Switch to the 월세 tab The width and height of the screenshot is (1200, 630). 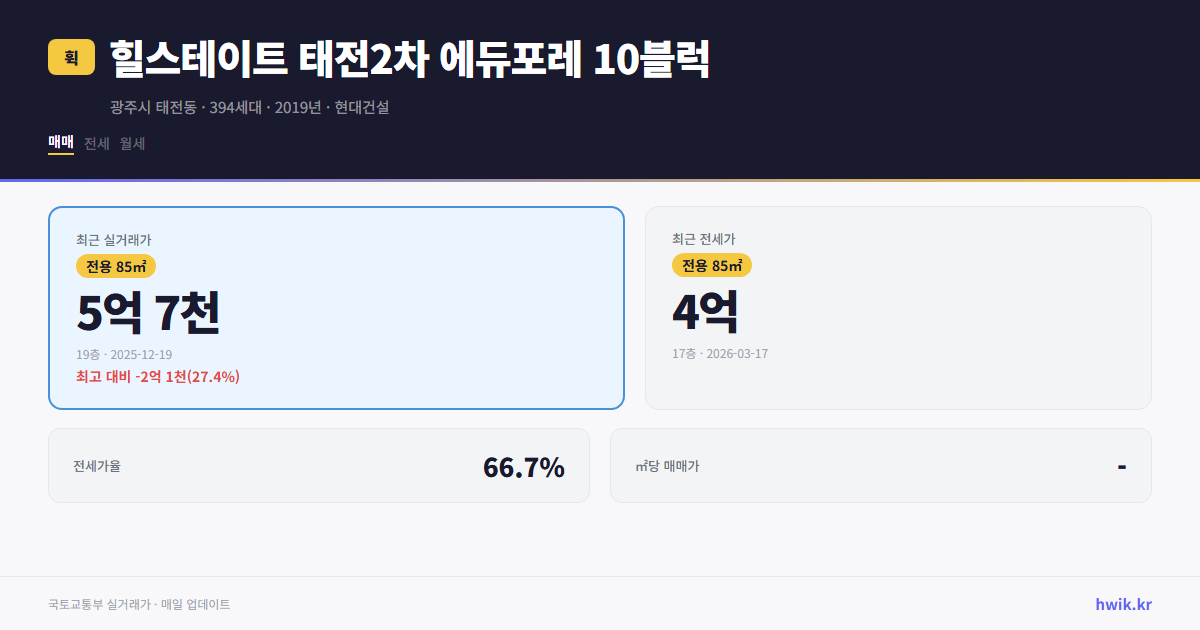coord(131,143)
